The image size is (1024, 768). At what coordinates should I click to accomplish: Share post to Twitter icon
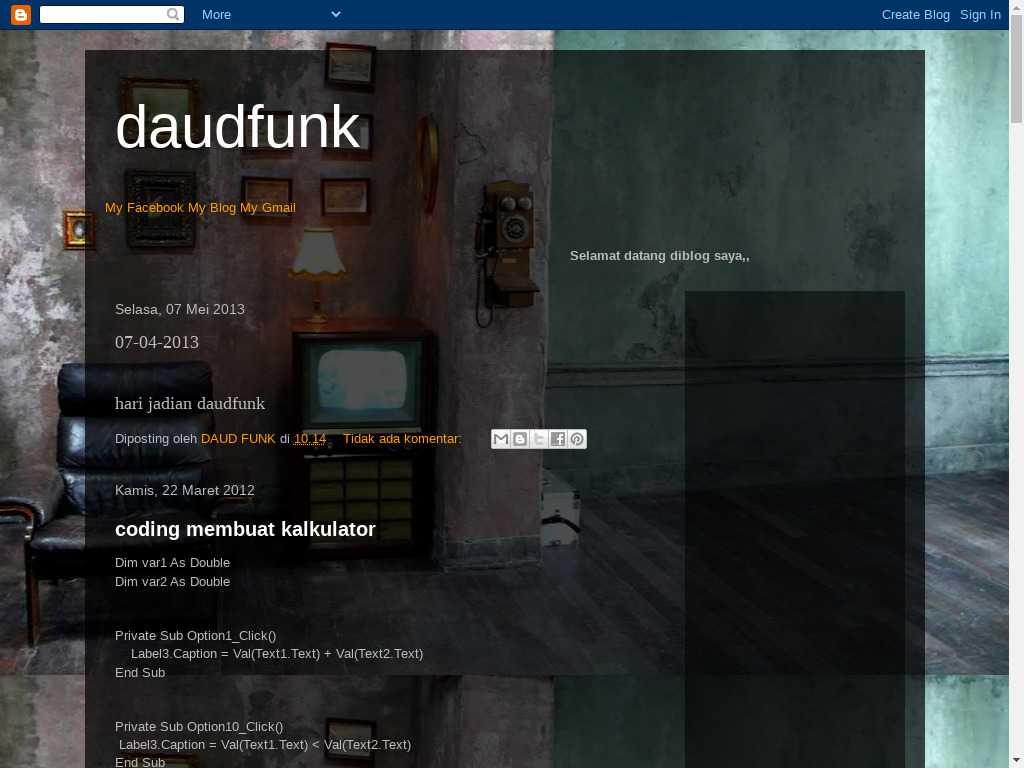(x=539, y=439)
